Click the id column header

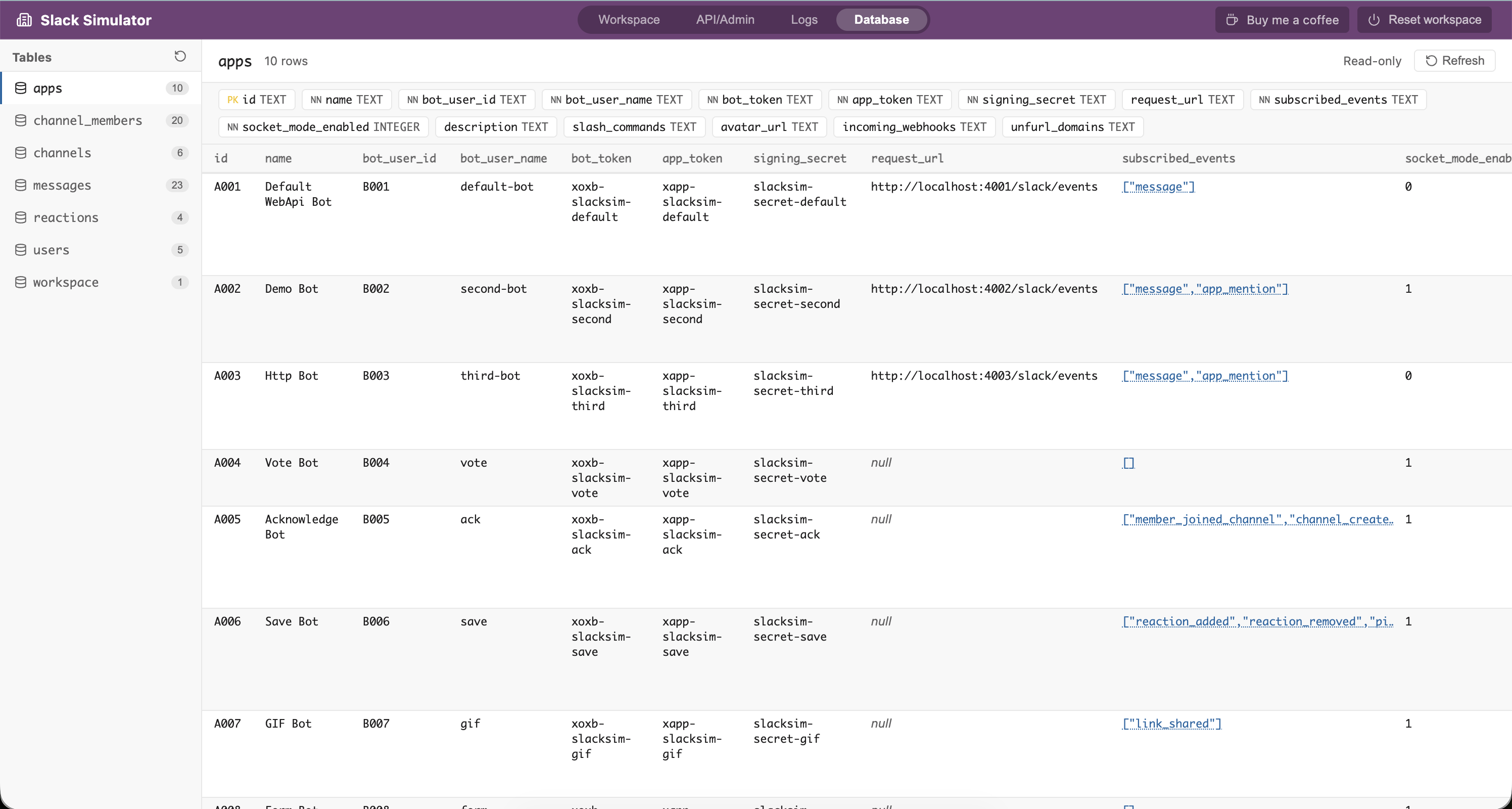pos(221,158)
